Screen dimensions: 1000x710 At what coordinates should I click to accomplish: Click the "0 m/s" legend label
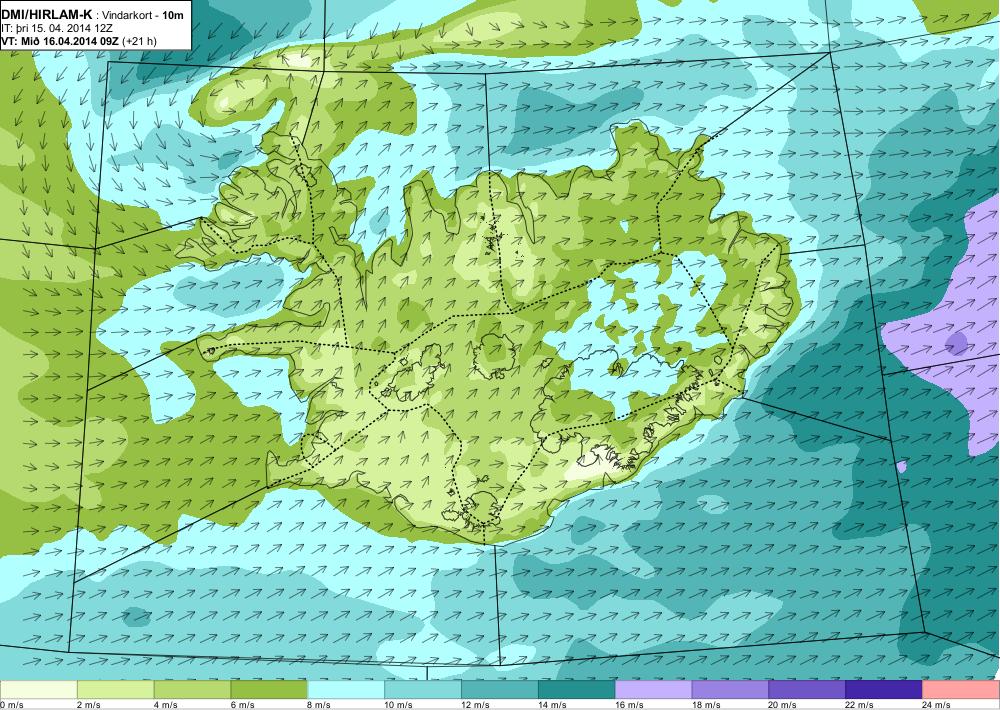[12, 705]
